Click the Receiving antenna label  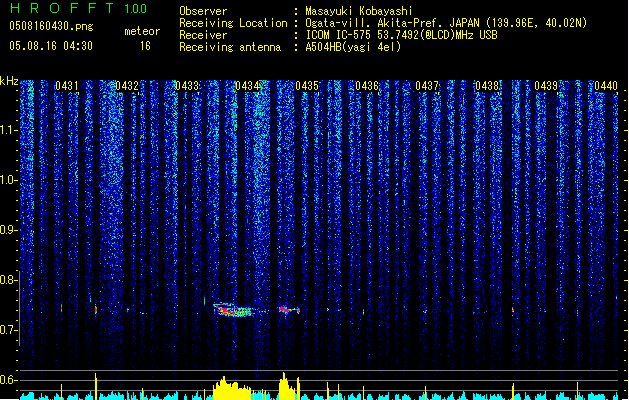pos(230,47)
